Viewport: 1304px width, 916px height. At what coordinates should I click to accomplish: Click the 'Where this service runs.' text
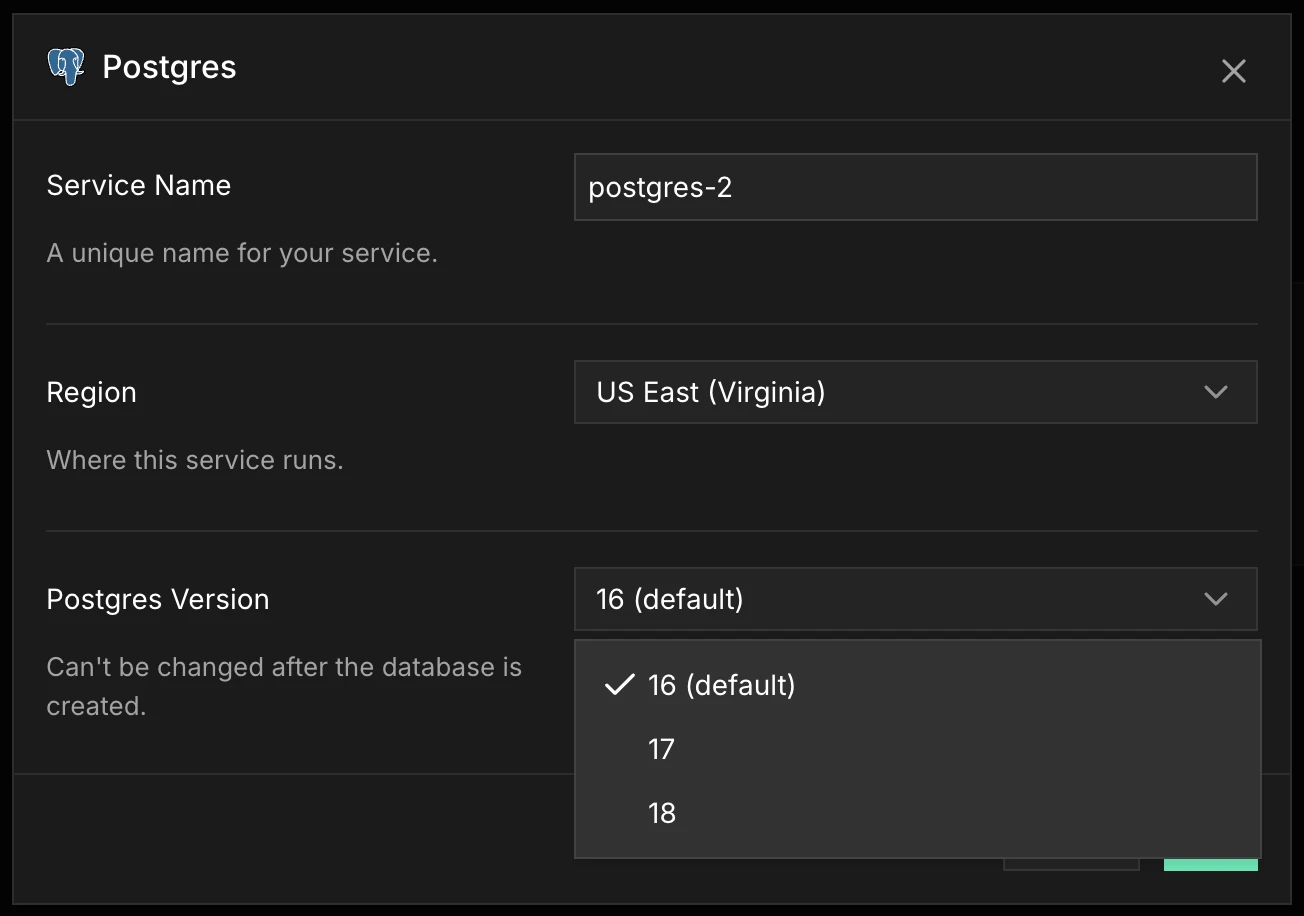click(195, 460)
